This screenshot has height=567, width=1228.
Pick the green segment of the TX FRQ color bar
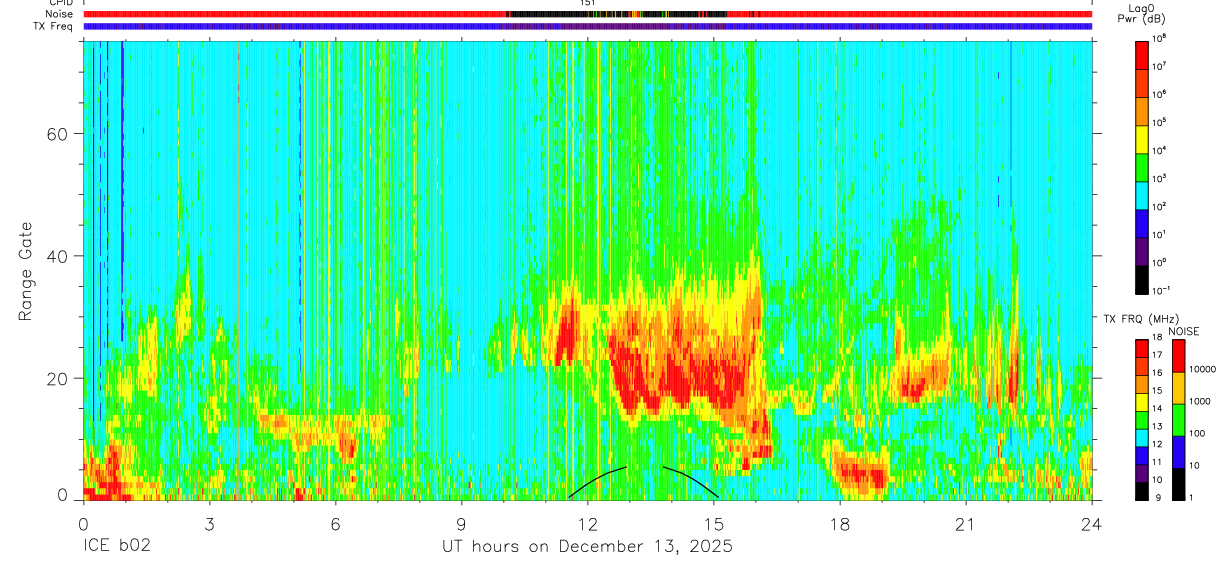1141,419
